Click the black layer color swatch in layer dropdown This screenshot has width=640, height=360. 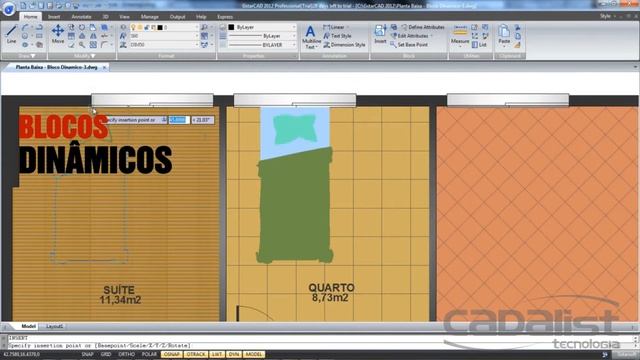pyautogui.click(x=160, y=27)
